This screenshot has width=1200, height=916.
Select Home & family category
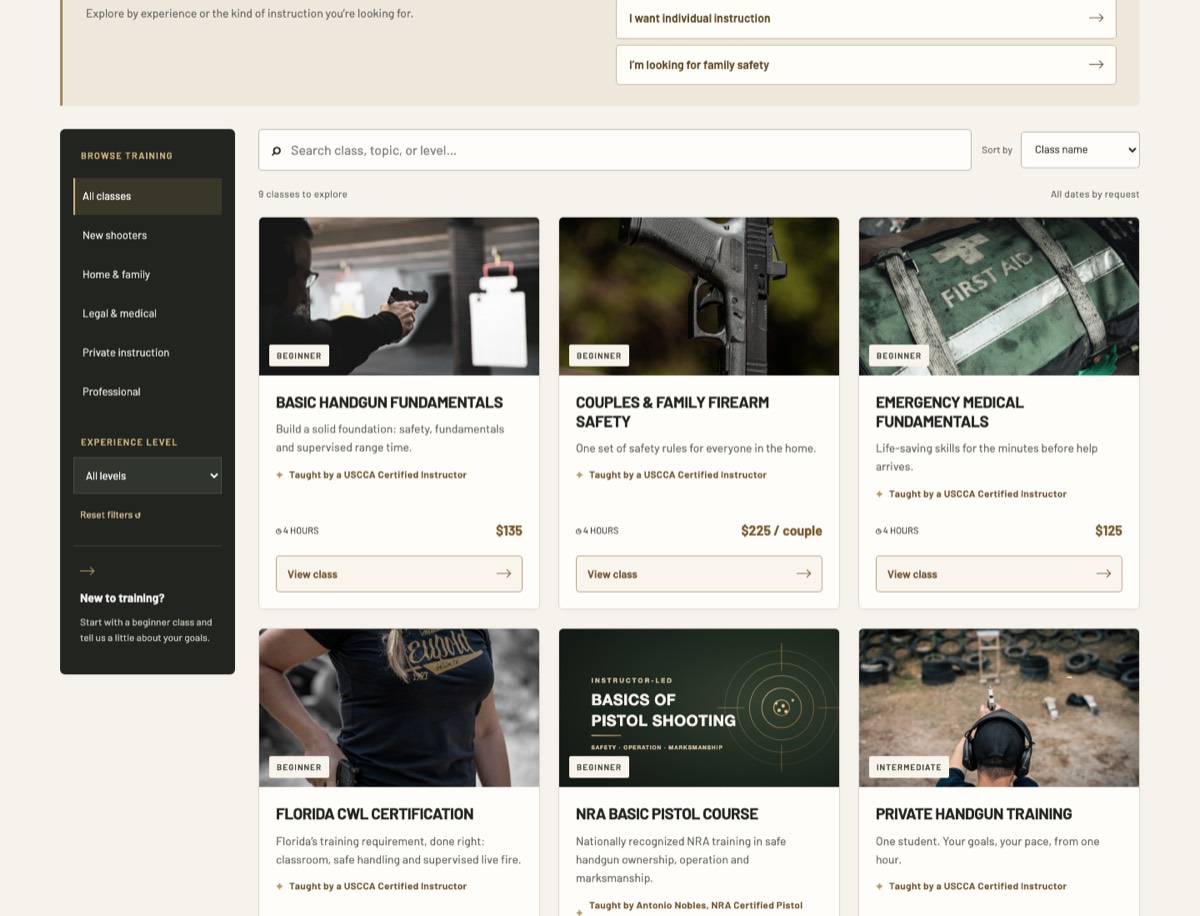pos(148,275)
